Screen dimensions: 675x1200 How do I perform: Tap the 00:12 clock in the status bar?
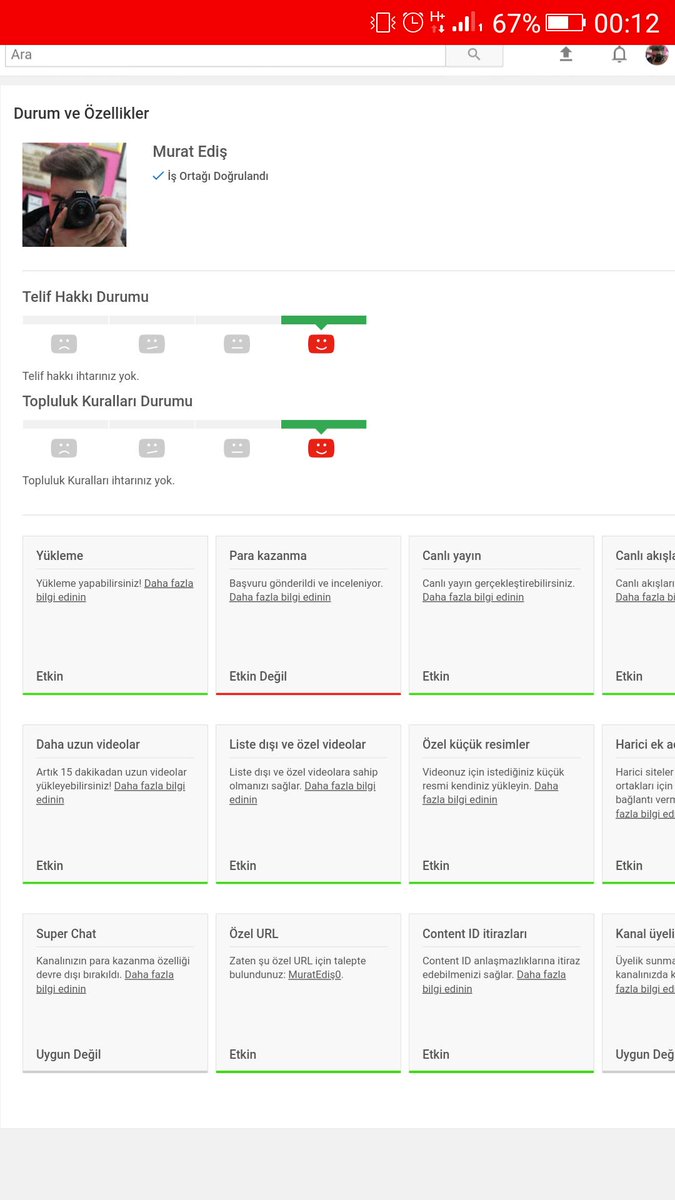coord(627,23)
